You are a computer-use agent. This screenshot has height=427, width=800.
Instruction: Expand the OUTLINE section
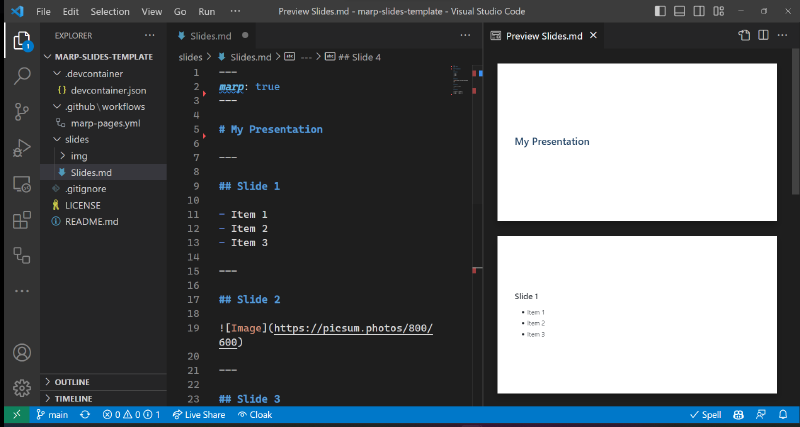[x=72, y=382]
